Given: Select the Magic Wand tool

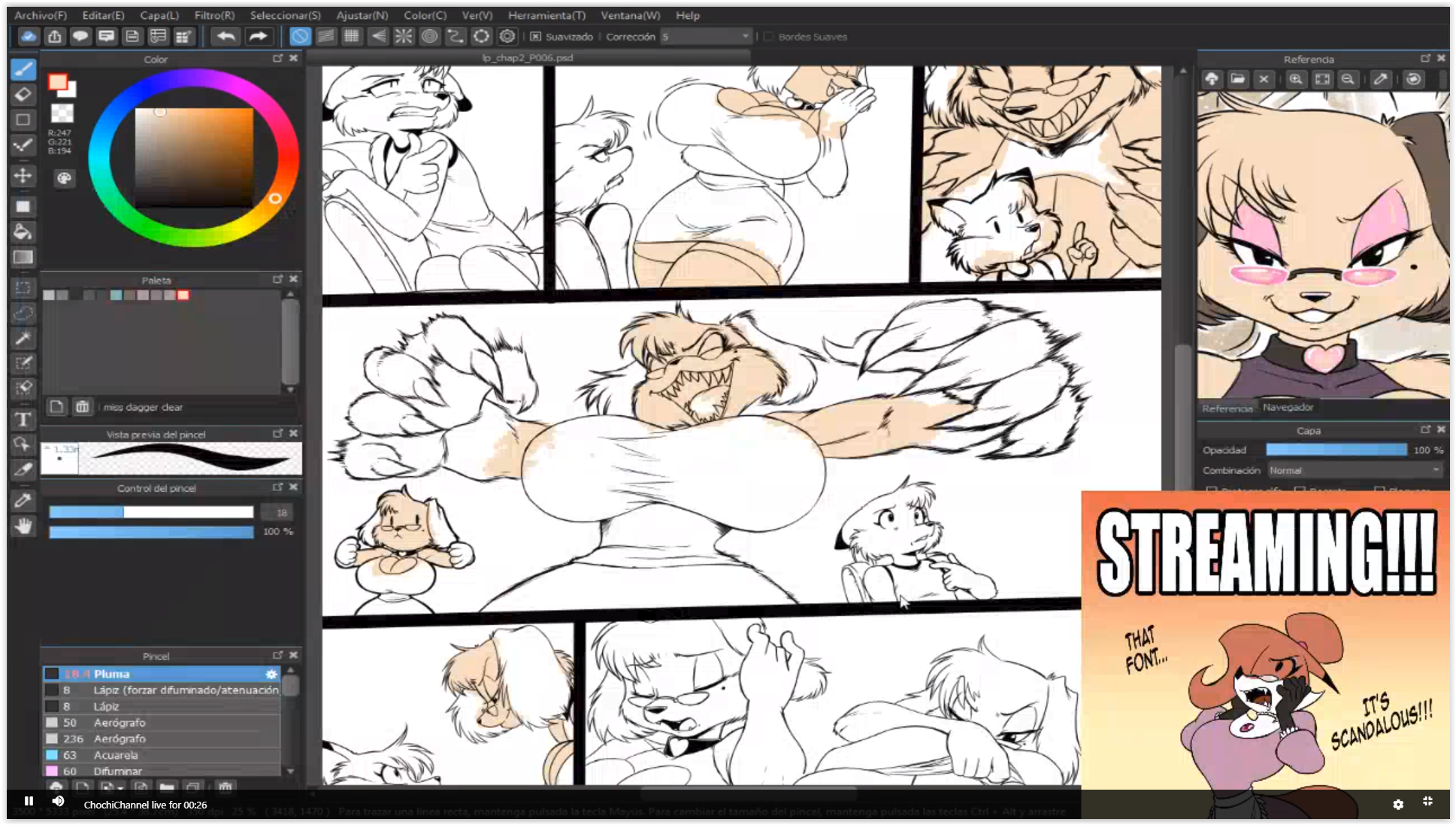Looking at the screenshot, I should 23,338.
